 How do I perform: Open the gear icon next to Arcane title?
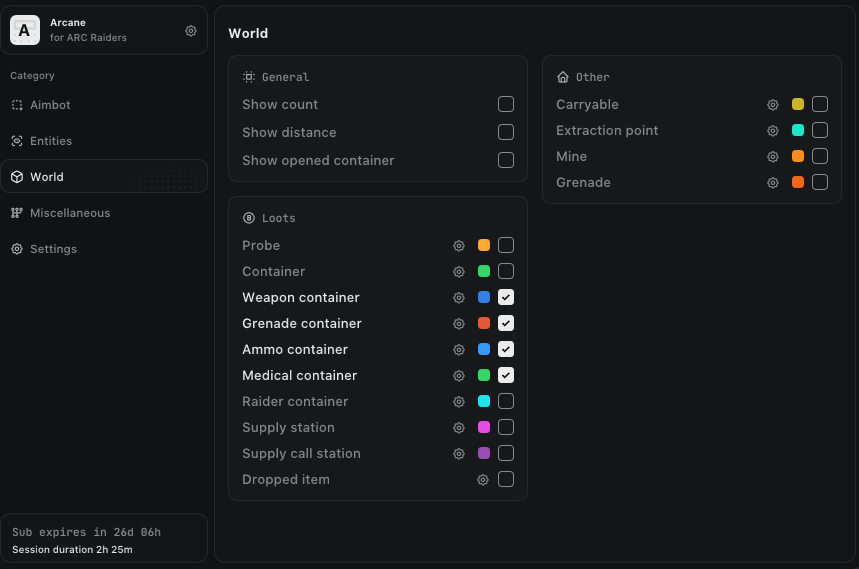[x=191, y=31]
